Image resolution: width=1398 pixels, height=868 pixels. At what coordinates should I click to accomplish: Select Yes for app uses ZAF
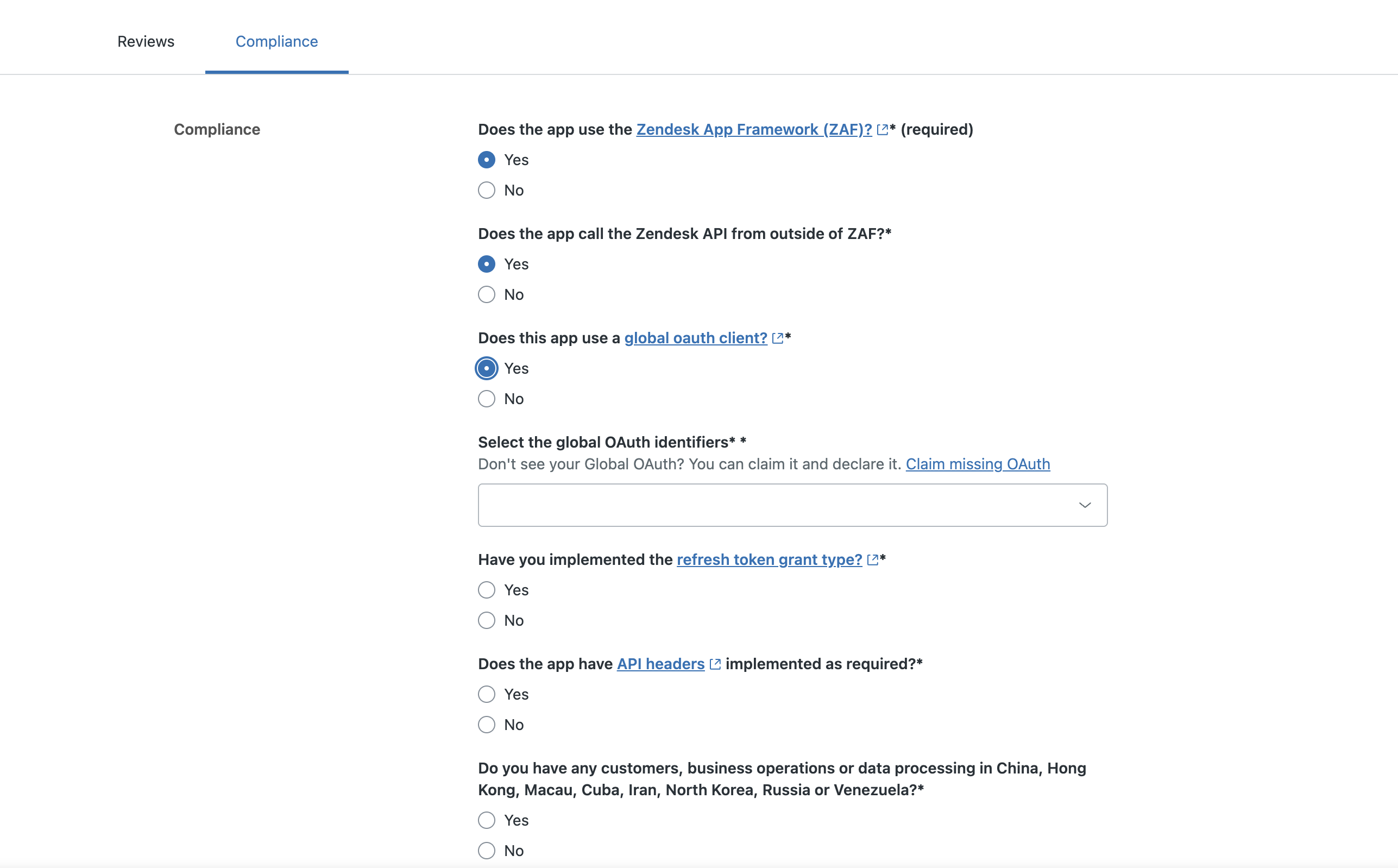[487, 160]
